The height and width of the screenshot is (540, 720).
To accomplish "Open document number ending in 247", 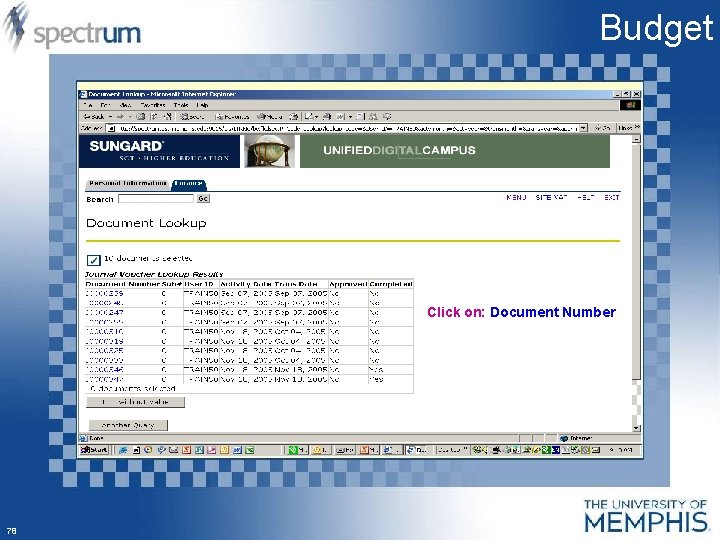I will point(104,313).
